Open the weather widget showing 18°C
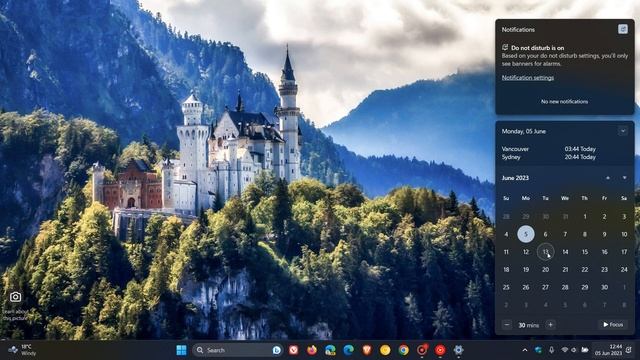Viewport: 640px width, 360px height. pos(22,350)
